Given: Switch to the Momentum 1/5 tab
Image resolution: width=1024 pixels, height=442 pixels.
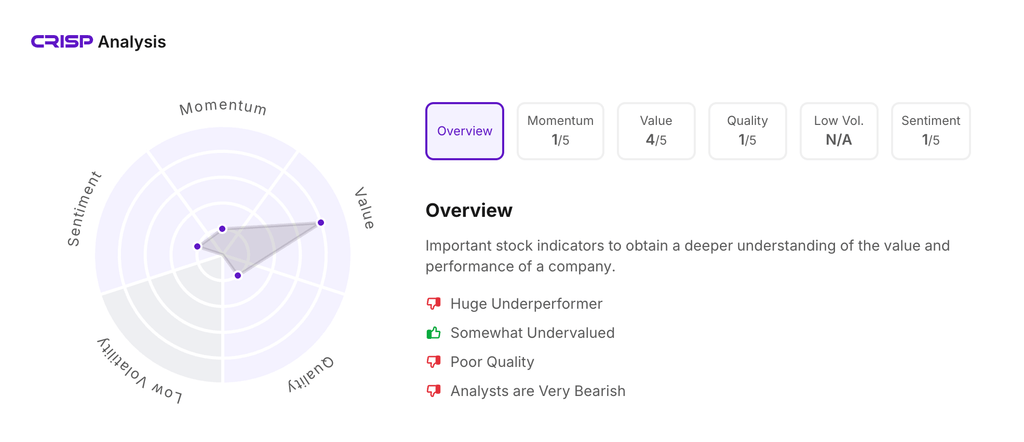Looking at the screenshot, I should [x=560, y=131].
